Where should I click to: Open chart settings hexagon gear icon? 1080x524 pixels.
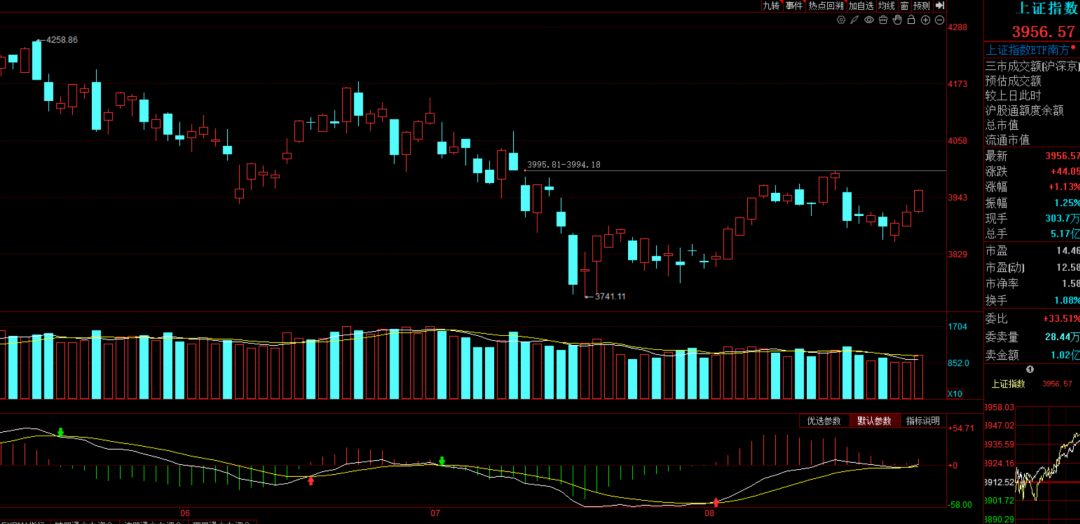point(841,21)
